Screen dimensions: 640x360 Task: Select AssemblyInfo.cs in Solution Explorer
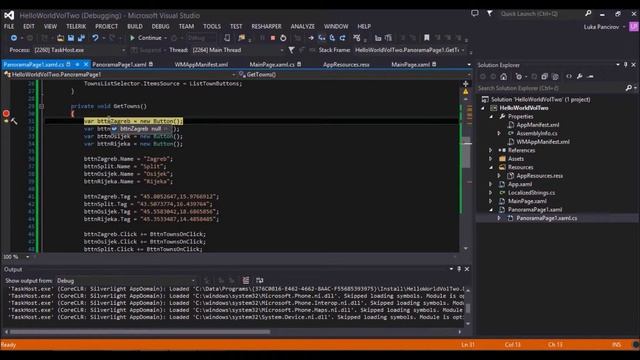[x=536, y=133]
